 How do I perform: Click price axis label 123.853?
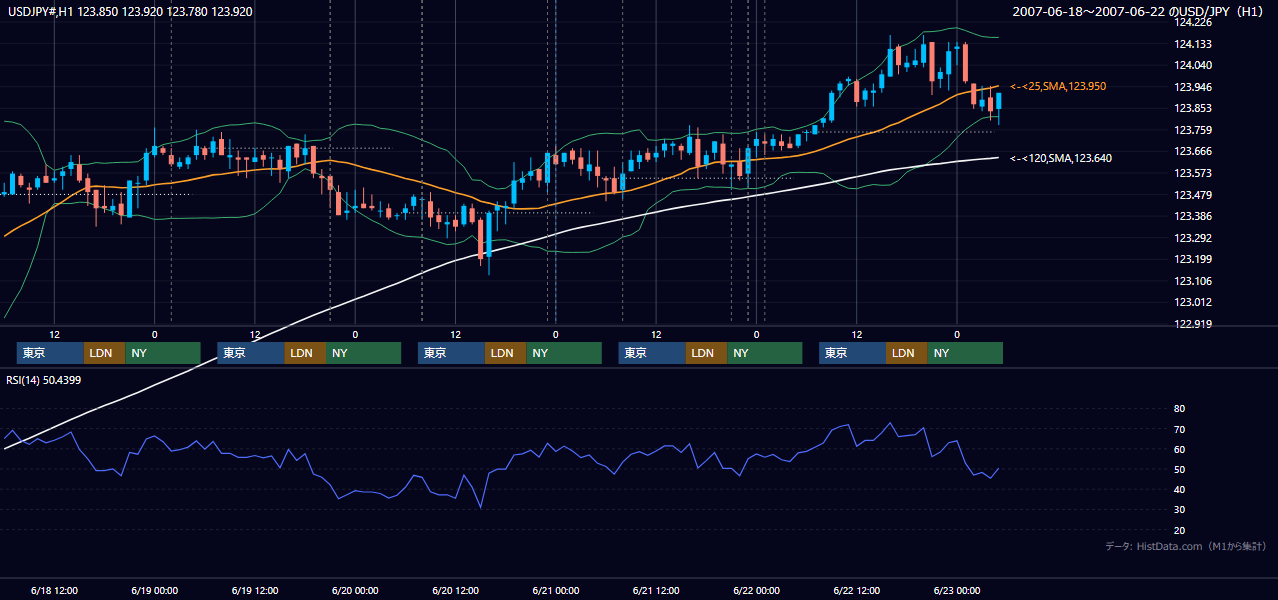pos(1193,109)
